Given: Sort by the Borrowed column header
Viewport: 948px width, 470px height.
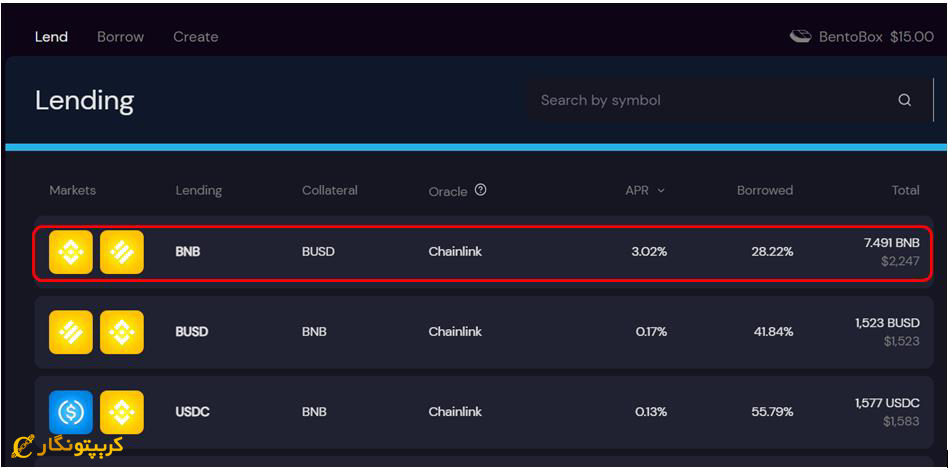Looking at the screenshot, I should (x=765, y=191).
